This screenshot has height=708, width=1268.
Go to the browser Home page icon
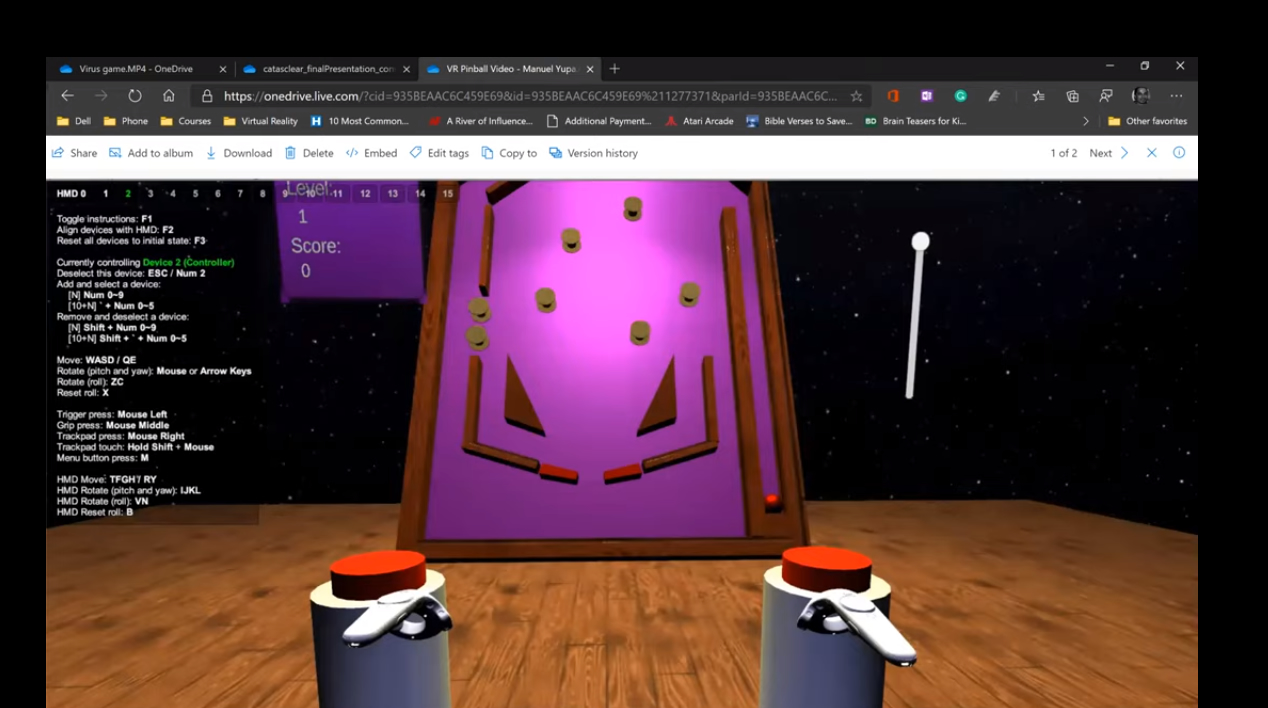click(x=169, y=96)
